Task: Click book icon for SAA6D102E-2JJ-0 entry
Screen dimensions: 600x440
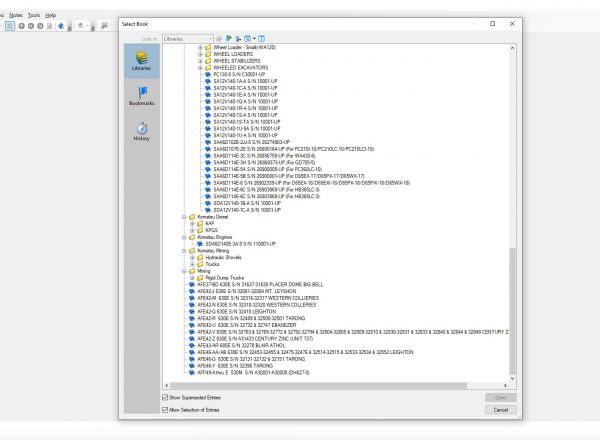Action: (208, 142)
